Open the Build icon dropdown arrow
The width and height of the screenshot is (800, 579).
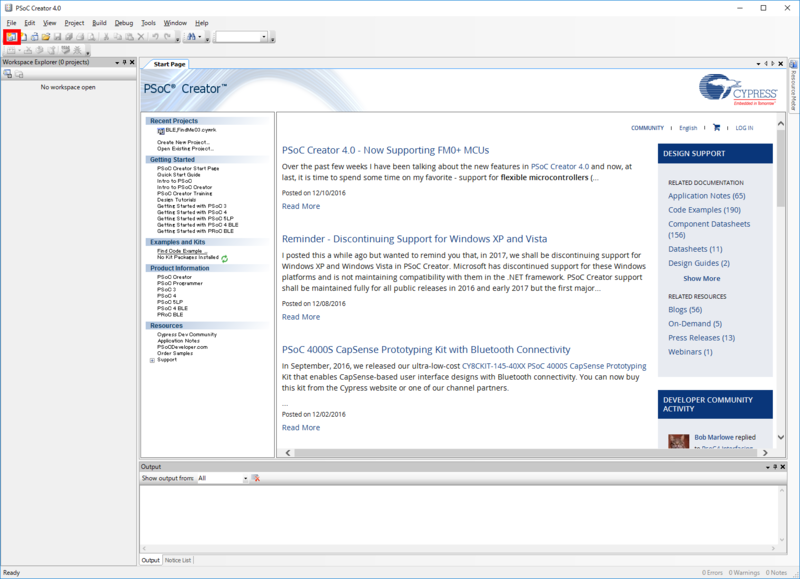19,50
